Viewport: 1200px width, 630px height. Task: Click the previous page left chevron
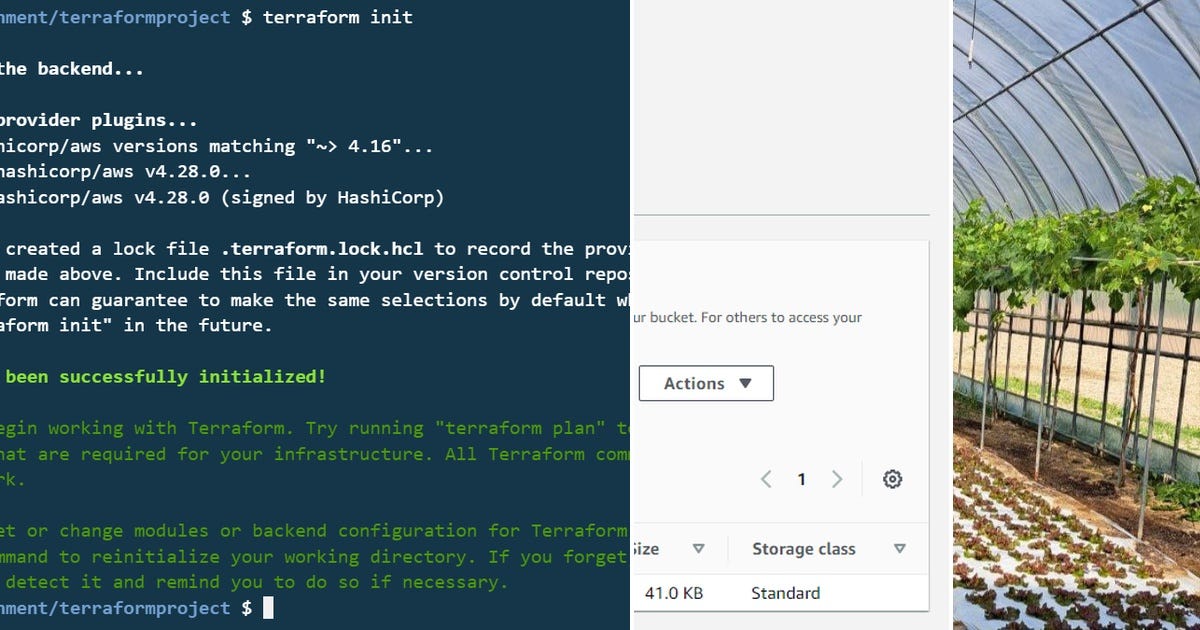point(766,479)
